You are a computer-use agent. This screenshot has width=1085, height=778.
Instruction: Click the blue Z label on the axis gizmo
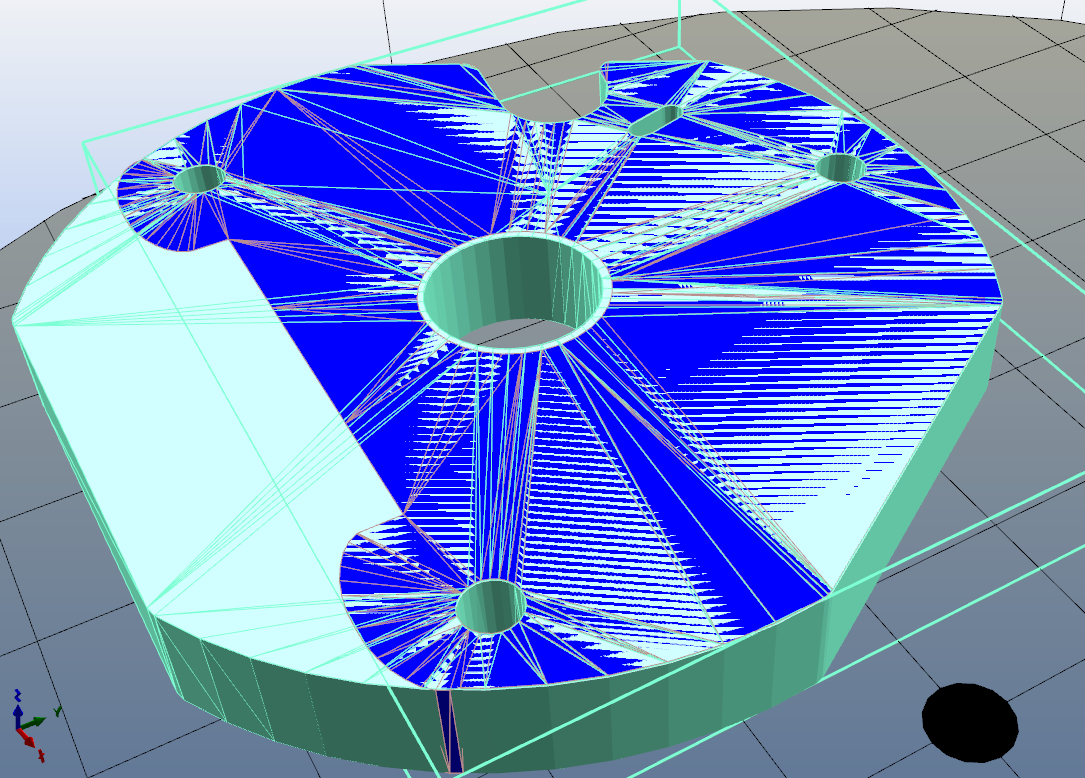pyautogui.click(x=17, y=694)
